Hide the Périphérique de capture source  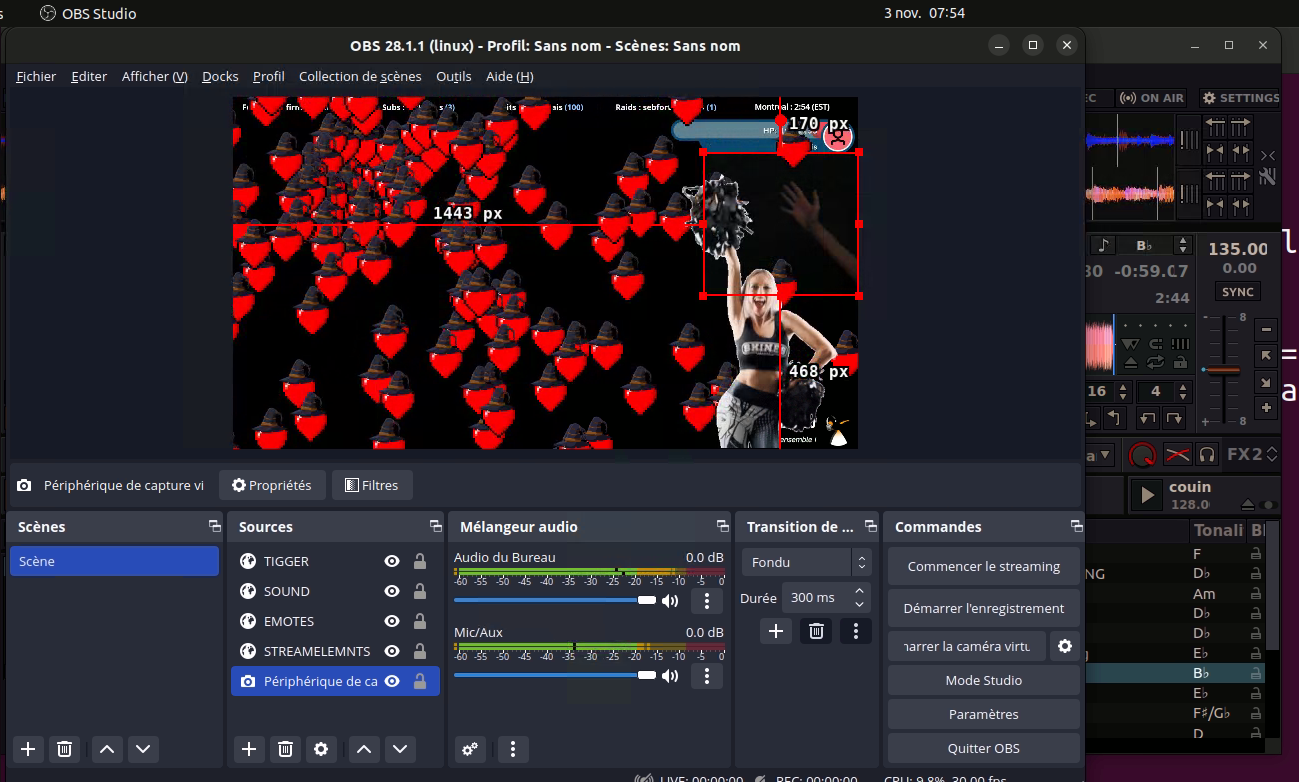[x=392, y=681]
